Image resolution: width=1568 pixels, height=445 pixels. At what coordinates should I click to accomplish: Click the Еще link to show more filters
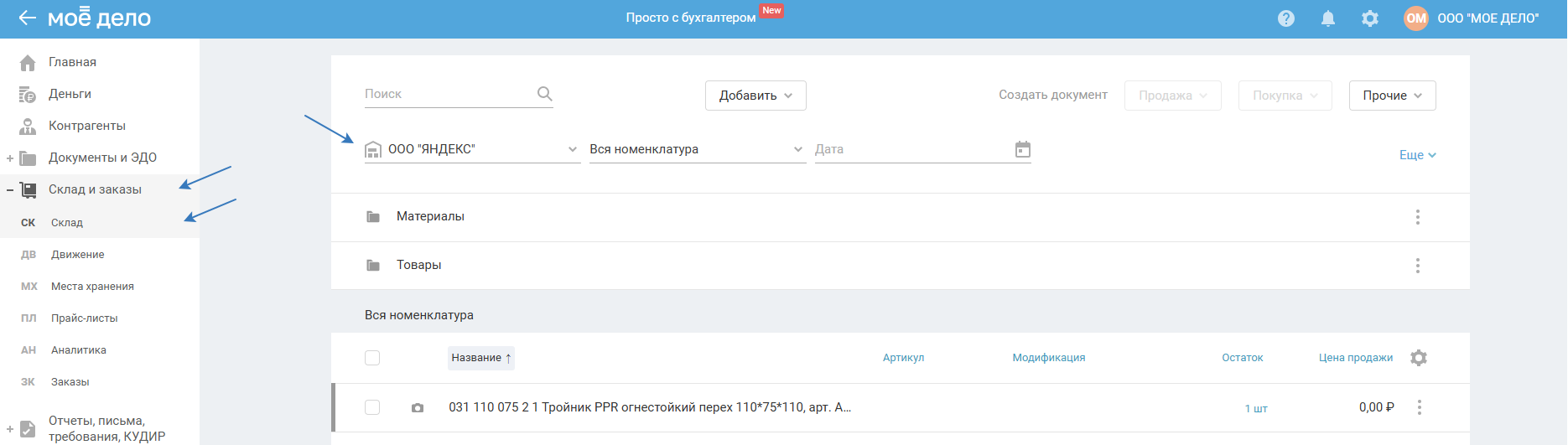point(1417,155)
